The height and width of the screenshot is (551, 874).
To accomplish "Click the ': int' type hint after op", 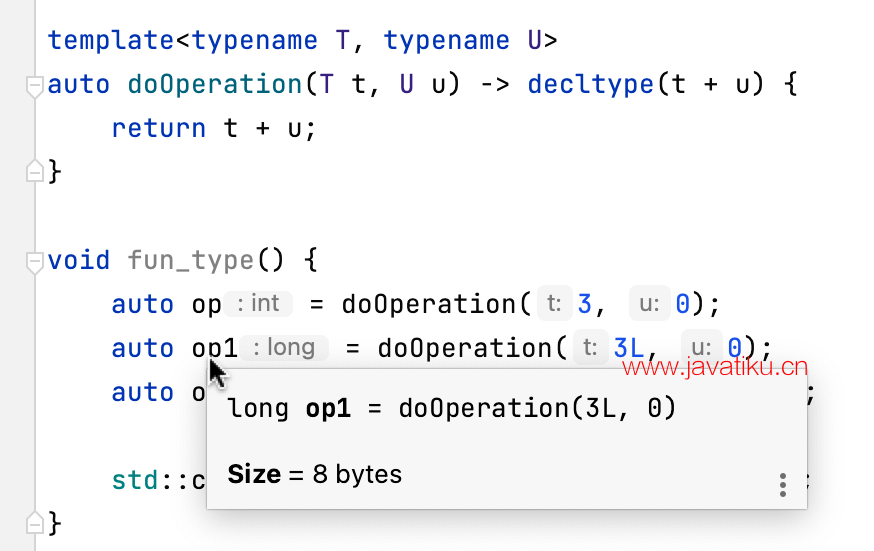I will [x=258, y=304].
